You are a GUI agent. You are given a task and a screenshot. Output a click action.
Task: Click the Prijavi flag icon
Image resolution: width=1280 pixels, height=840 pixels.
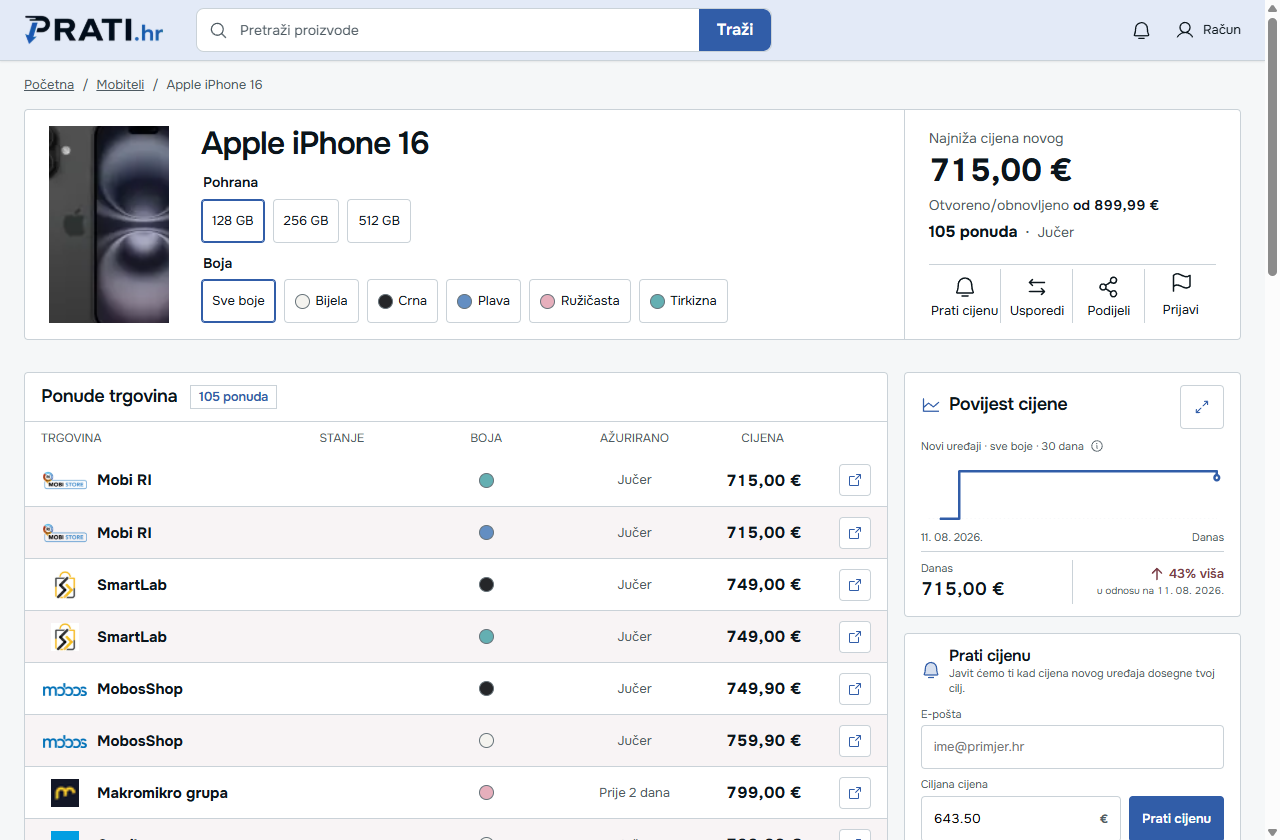1181,284
